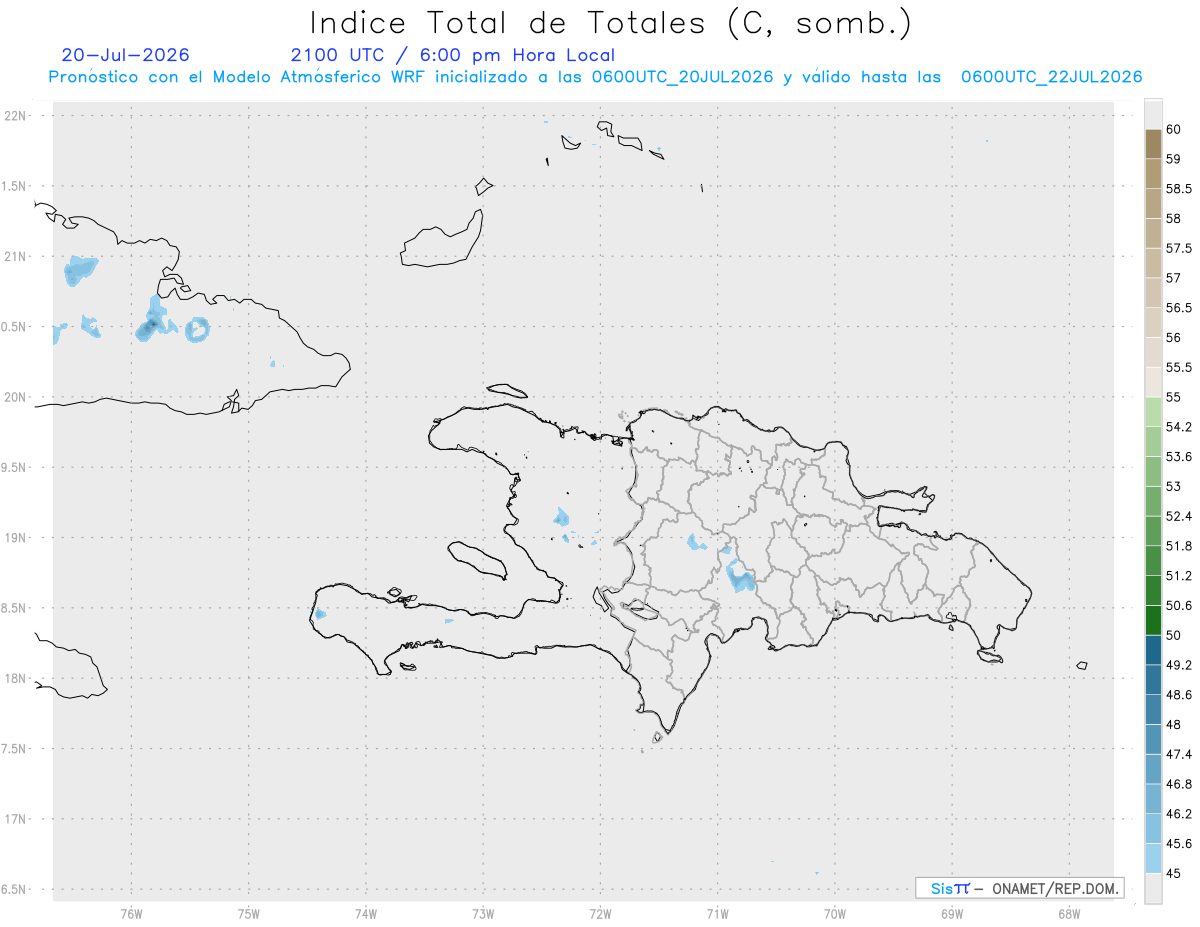Select the dark brown legend swatch below 60
The image size is (1200, 927).
pos(1153,144)
